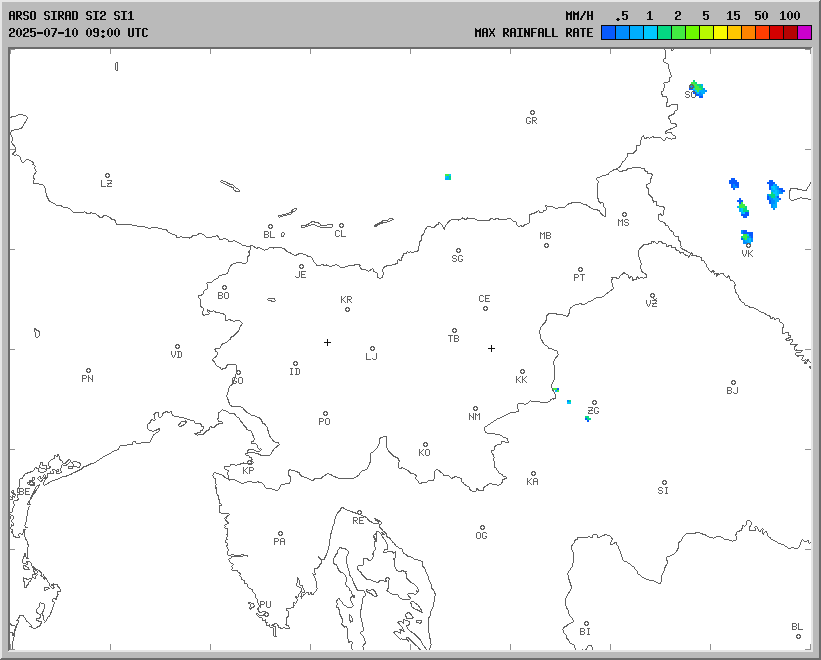Click the ZG city label
This screenshot has height=660, width=821.
click(x=593, y=410)
